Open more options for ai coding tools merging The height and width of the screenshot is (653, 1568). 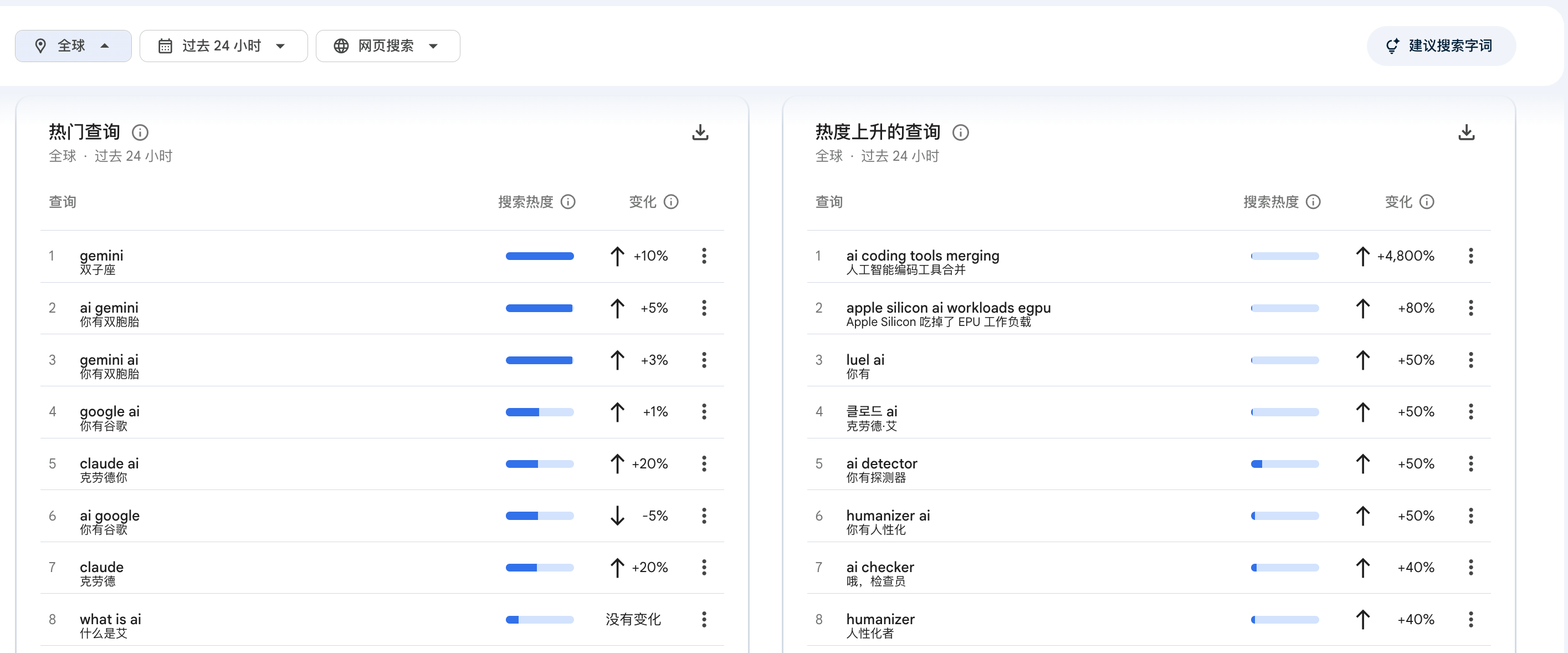(1470, 256)
